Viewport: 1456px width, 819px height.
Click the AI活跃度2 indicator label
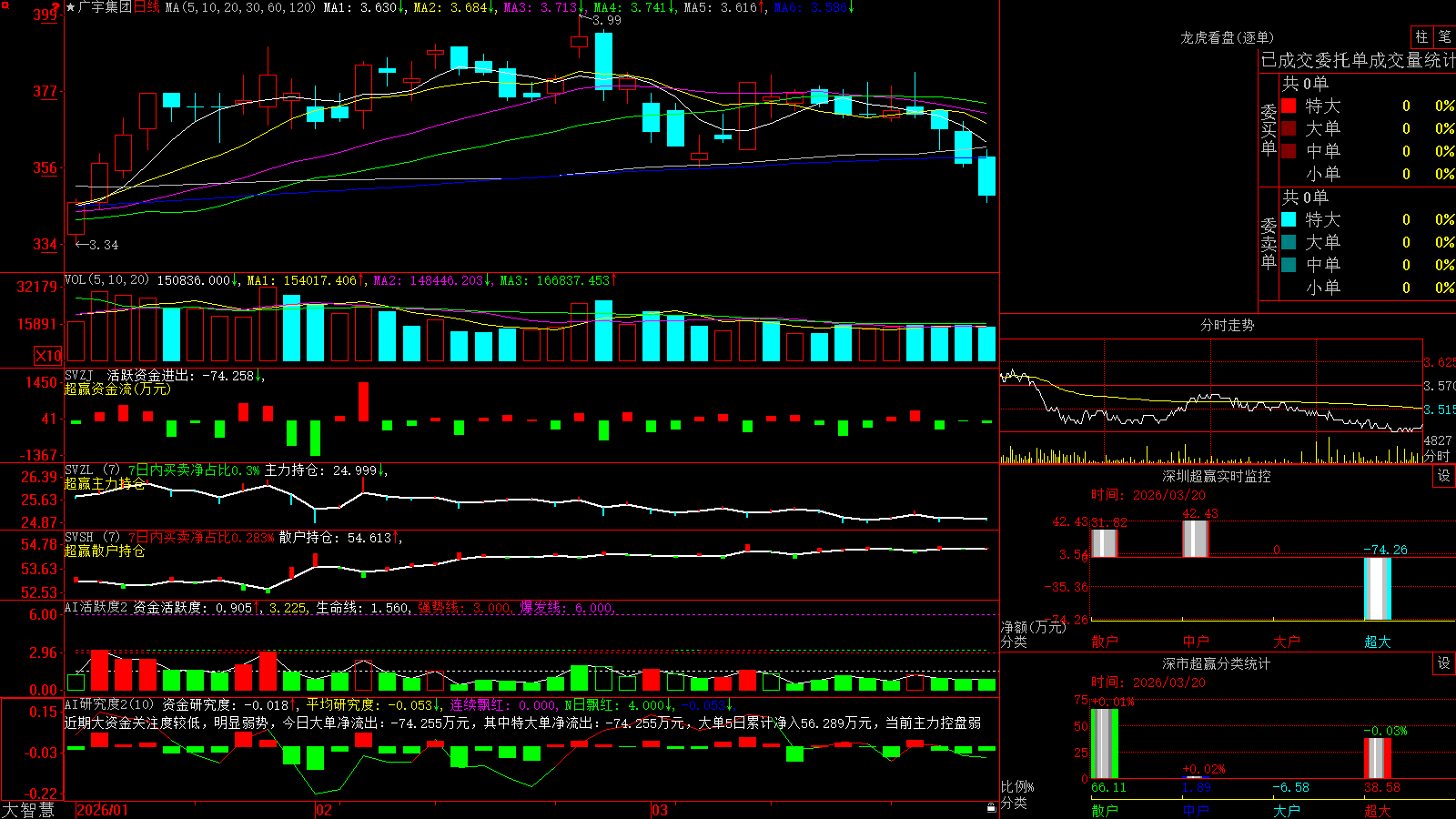click(x=96, y=607)
